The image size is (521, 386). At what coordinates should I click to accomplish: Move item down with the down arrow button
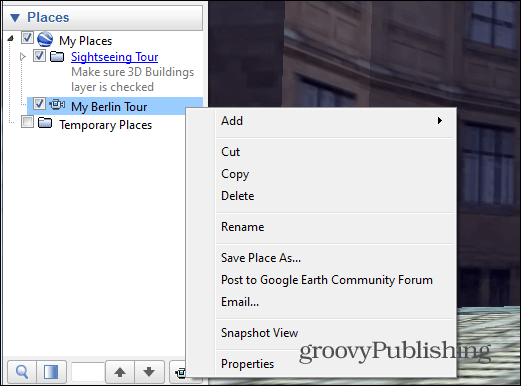[x=149, y=372]
